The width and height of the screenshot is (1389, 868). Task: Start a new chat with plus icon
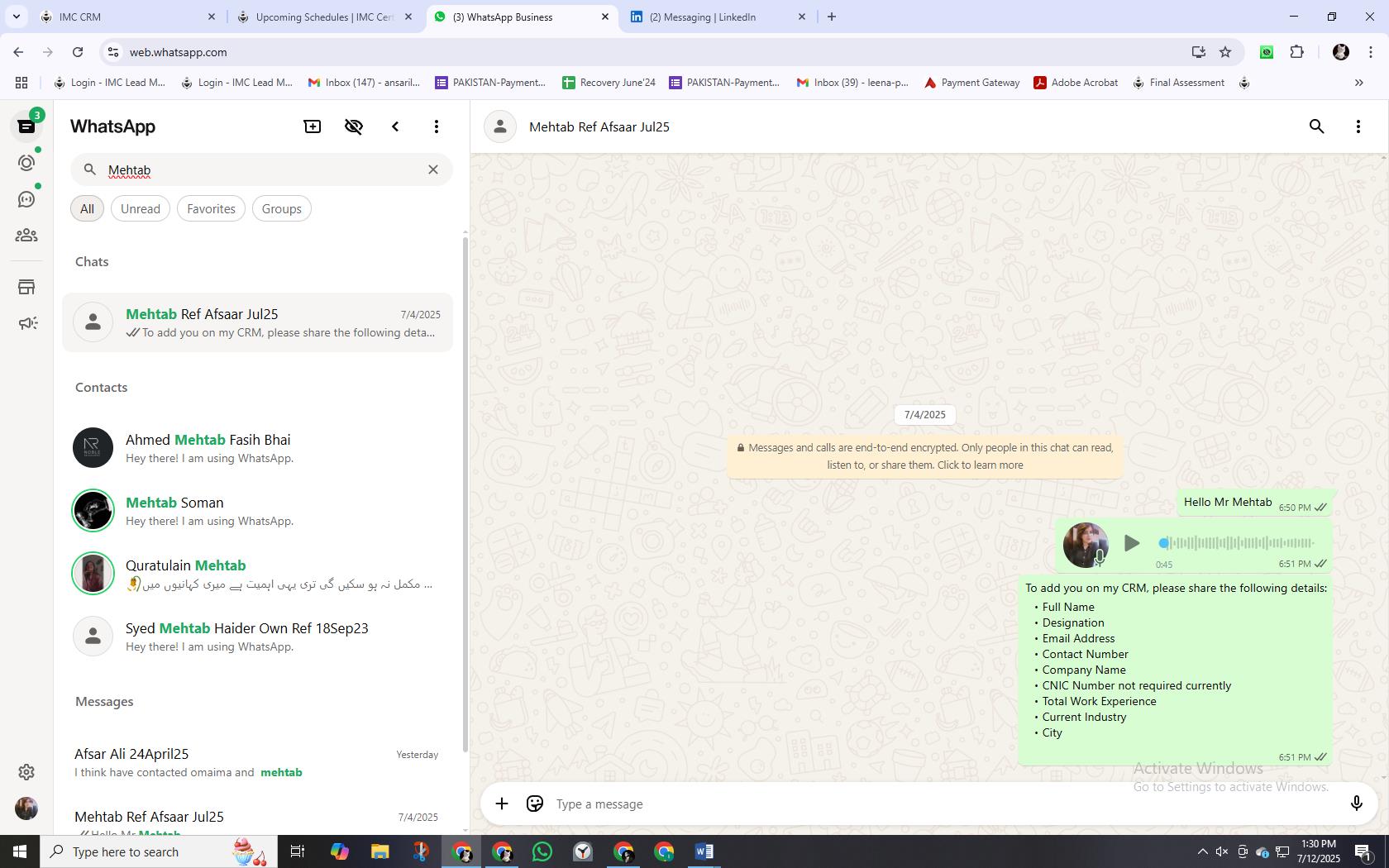click(313, 126)
